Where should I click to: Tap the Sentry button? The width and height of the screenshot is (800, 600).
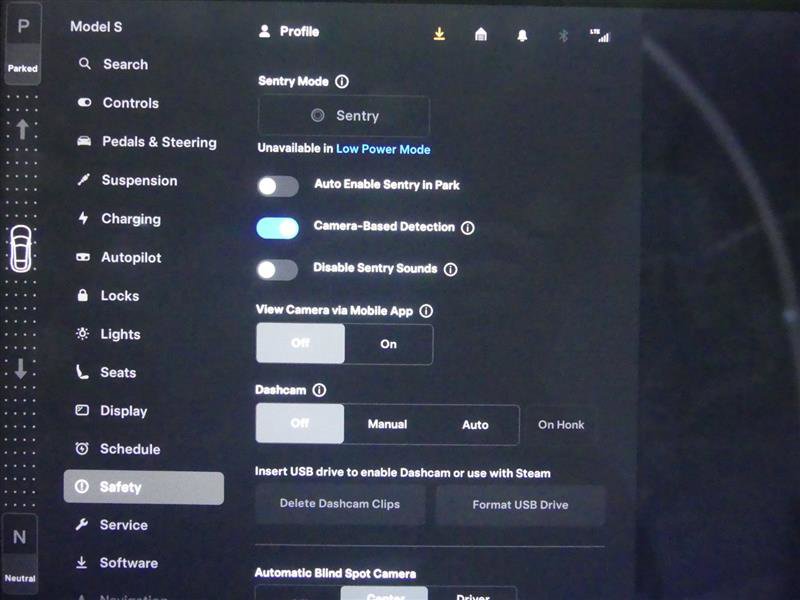[344, 116]
